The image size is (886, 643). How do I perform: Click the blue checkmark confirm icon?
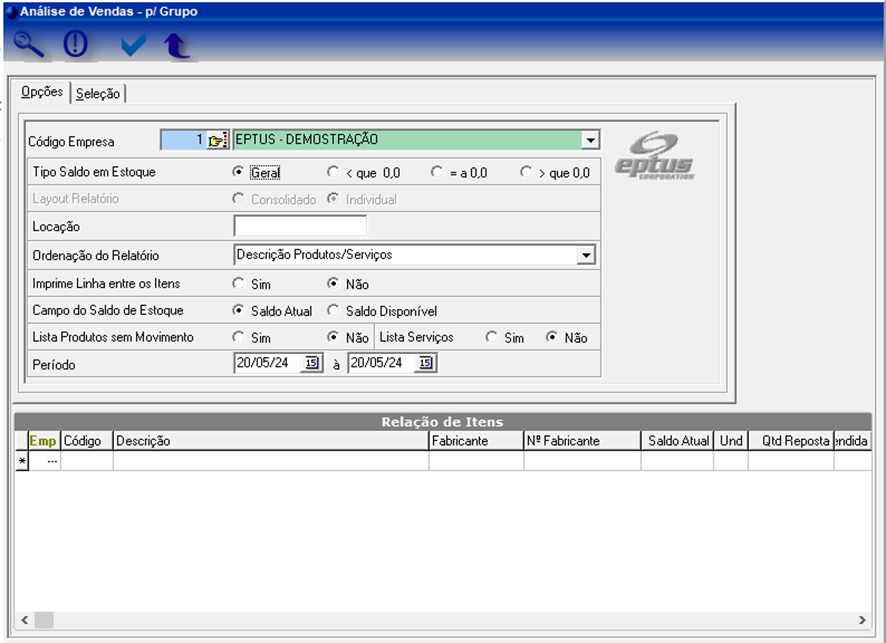point(132,45)
